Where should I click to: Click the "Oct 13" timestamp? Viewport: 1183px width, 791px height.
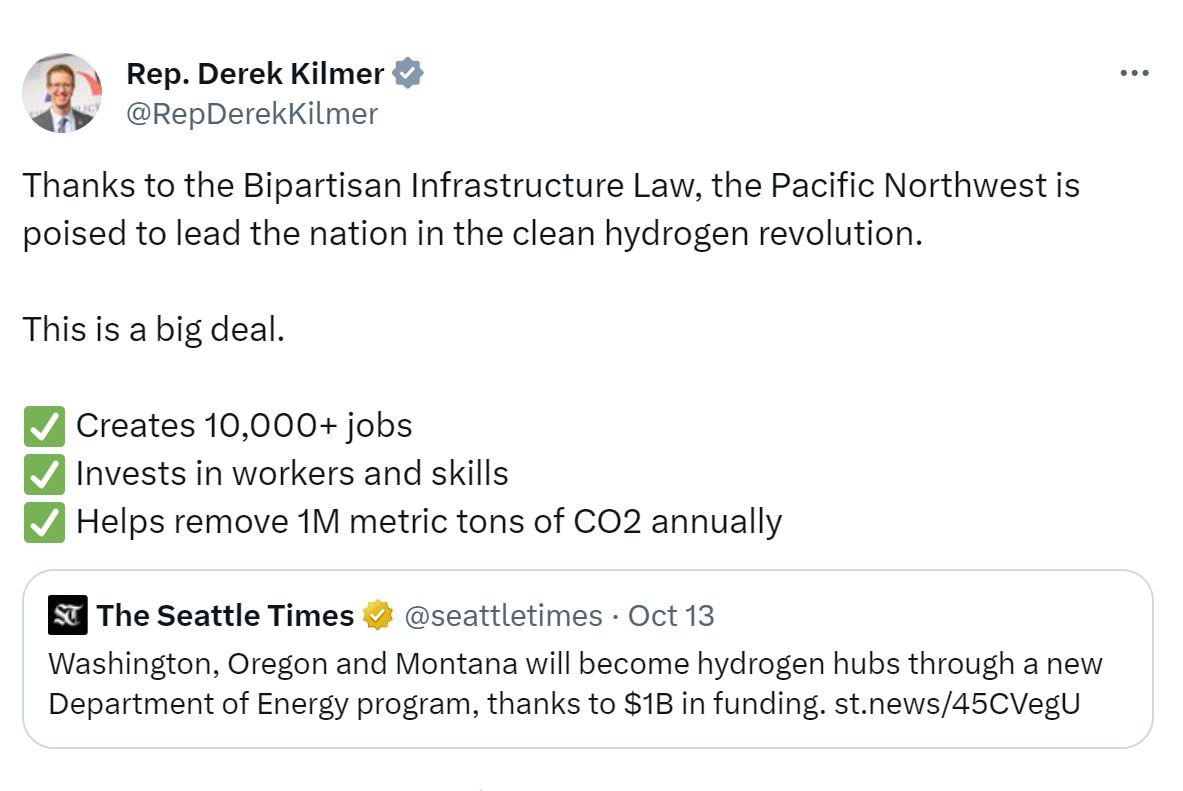coord(671,615)
